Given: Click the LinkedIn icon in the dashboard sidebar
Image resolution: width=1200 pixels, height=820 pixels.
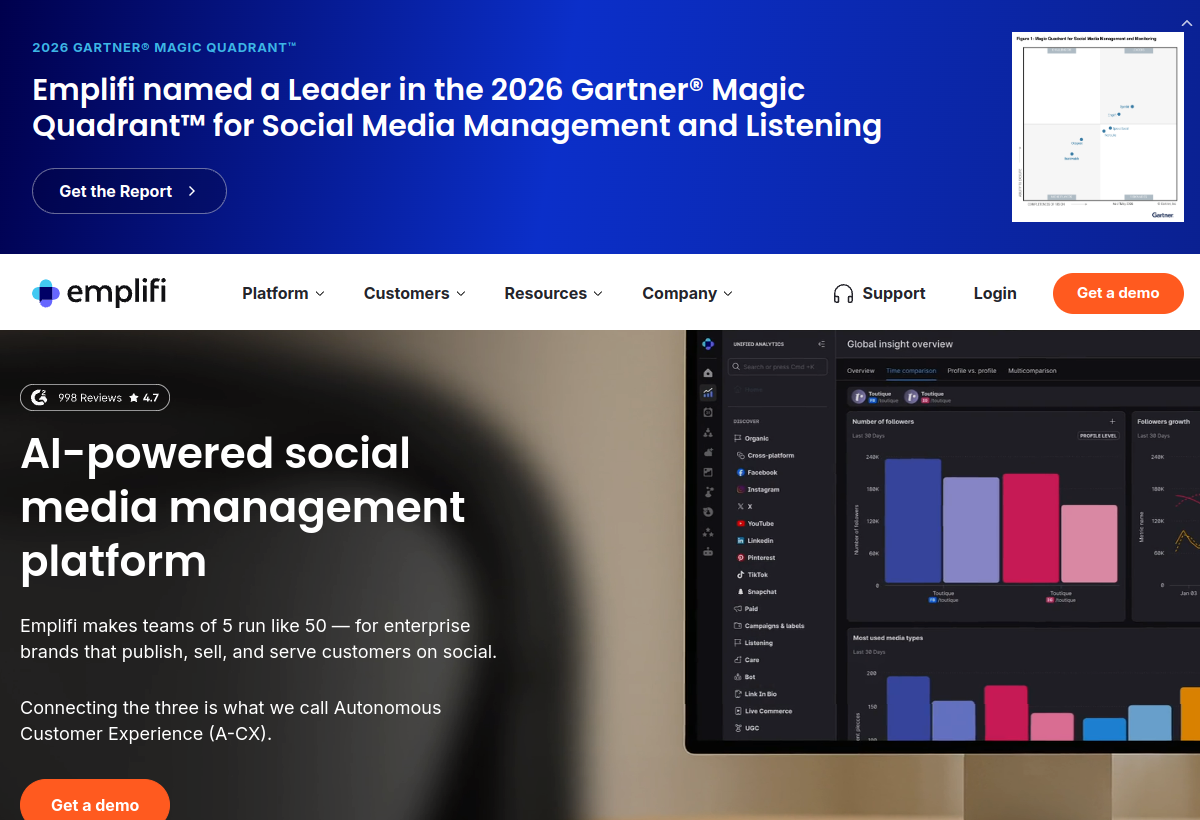Looking at the screenshot, I should click(740, 540).
